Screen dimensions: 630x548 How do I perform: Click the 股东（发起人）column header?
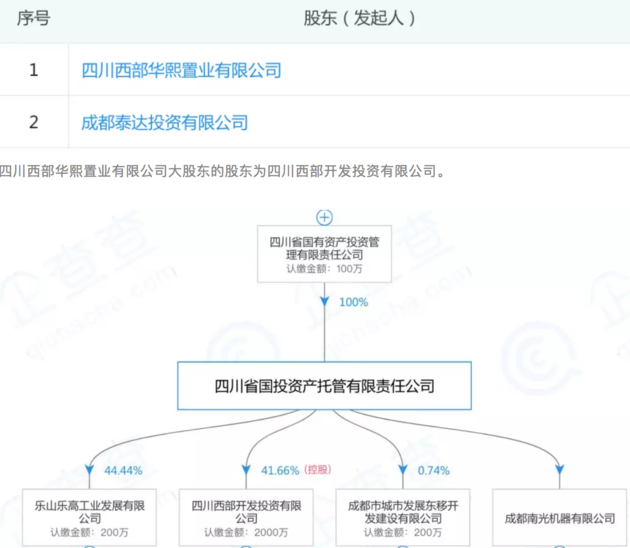pyautogui.click(x=359, y=18)
